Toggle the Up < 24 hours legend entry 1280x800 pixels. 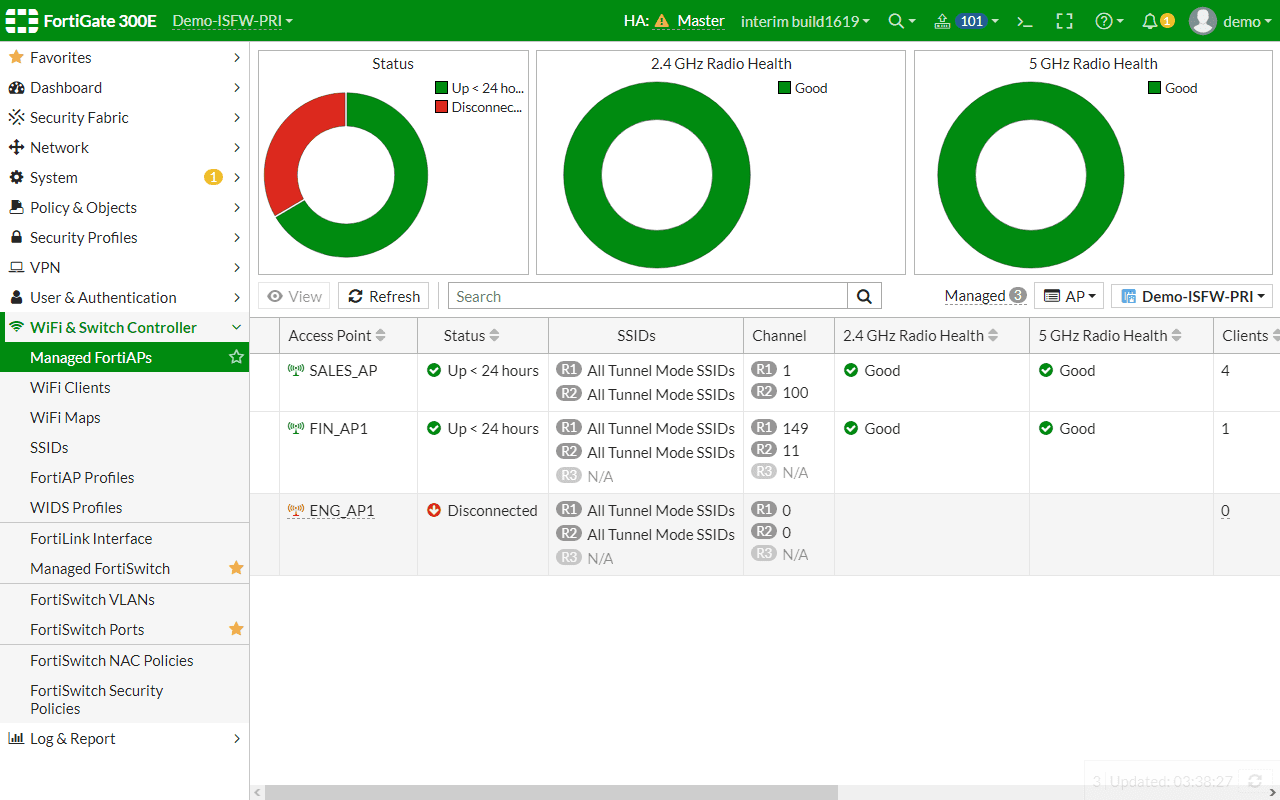click(479, 88)
